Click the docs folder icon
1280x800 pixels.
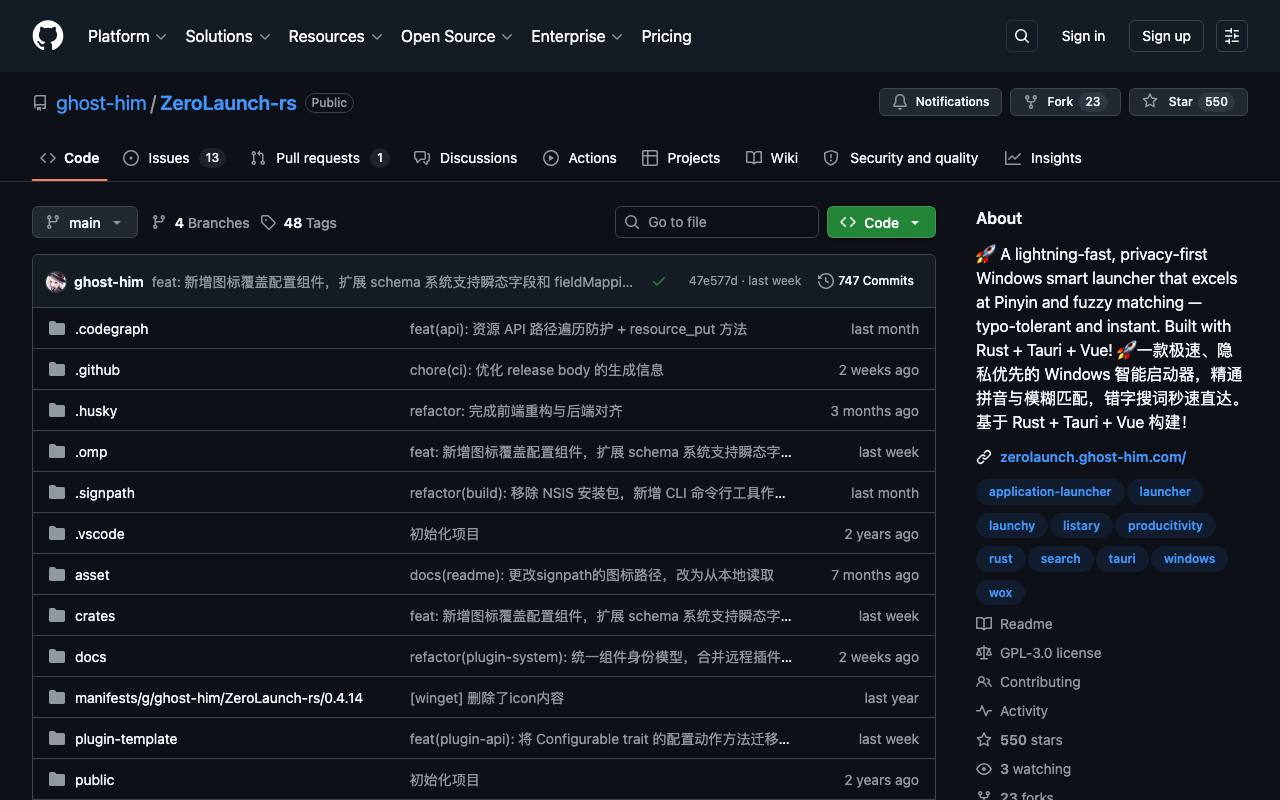(x=57, y=657)
